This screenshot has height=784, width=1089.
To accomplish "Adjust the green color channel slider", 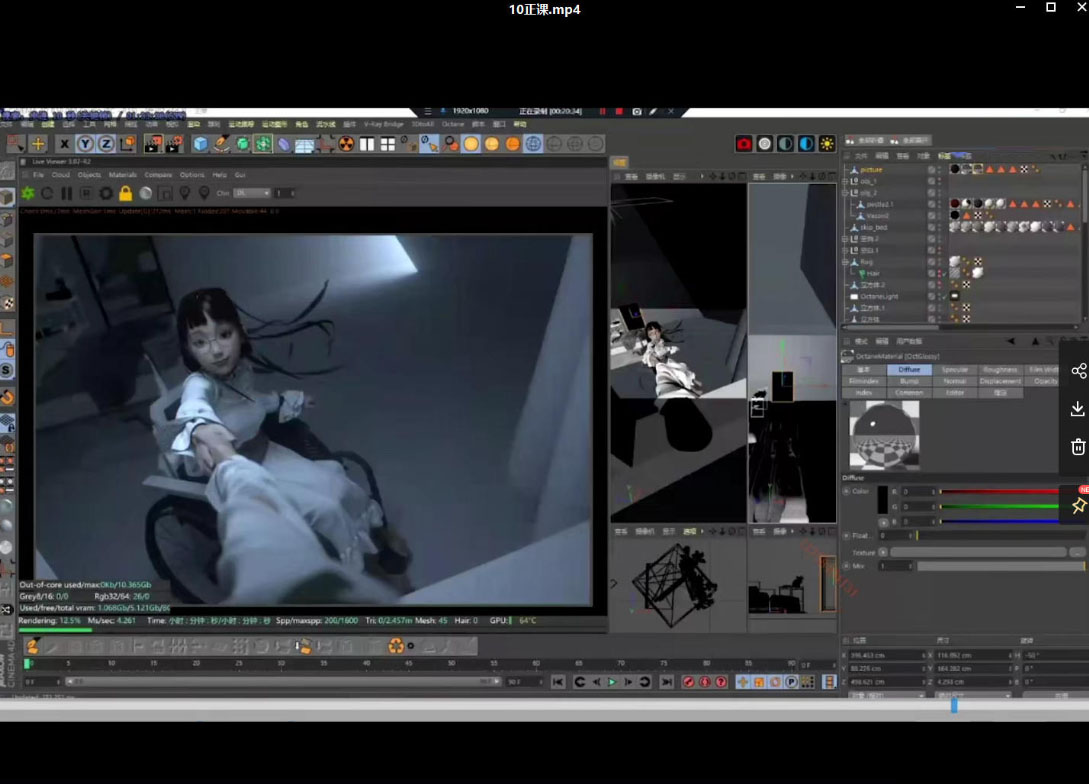I will click(1000, 506).
